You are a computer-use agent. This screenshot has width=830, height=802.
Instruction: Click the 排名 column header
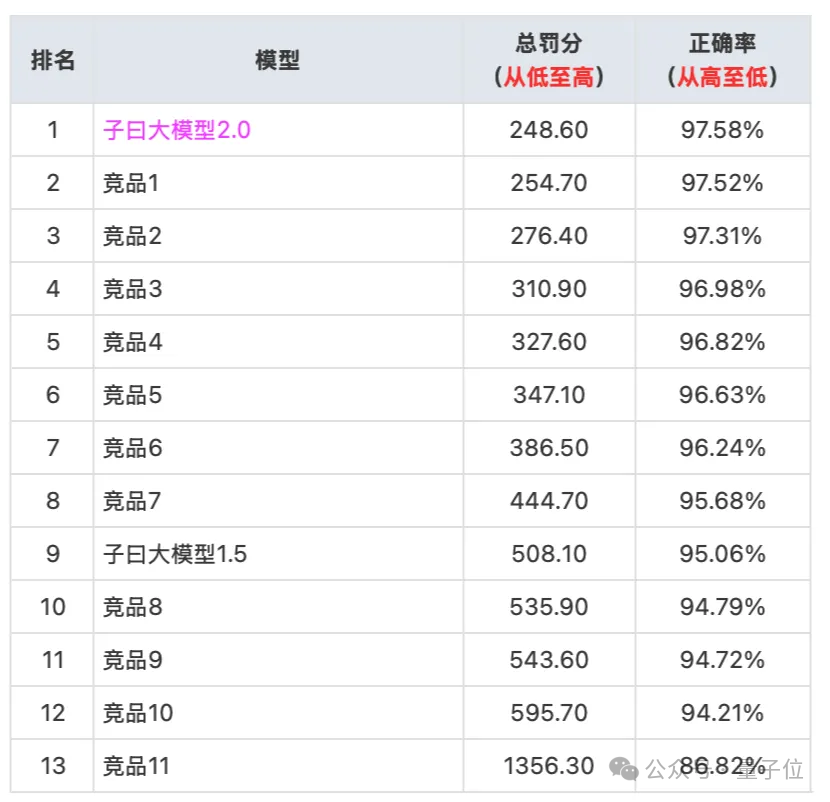point(52,60)
